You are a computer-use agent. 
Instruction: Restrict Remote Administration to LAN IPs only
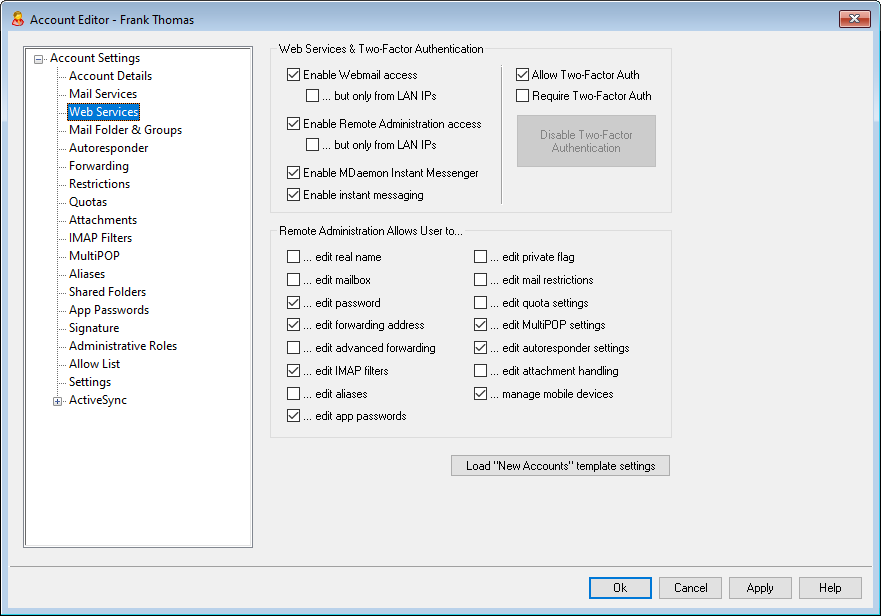coord(313,145)
